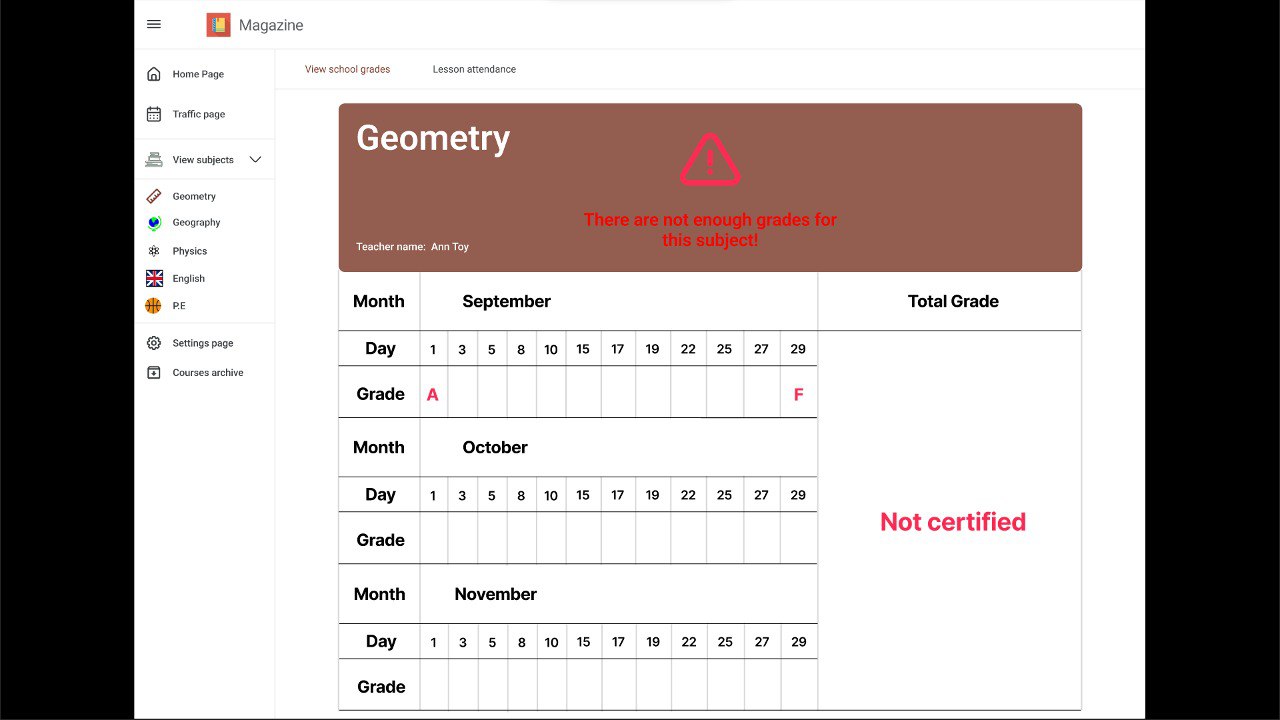The image size is (1280, 720).
Task: Click the Courses archive box icon
Action: pos(154,373)
